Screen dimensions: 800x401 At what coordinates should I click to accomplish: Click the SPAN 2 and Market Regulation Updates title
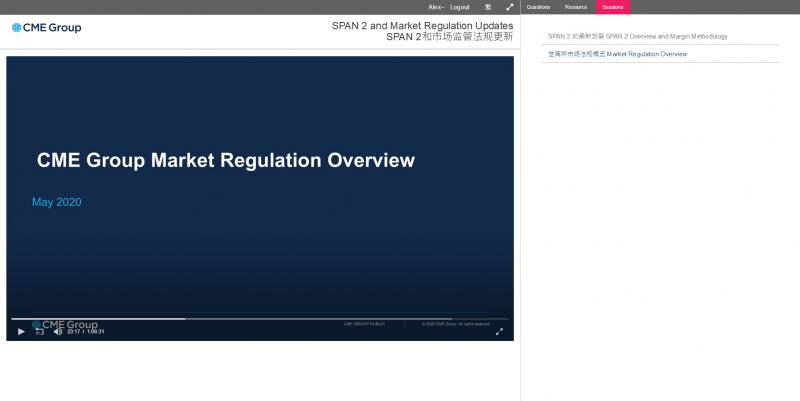(x=422, y=26)
